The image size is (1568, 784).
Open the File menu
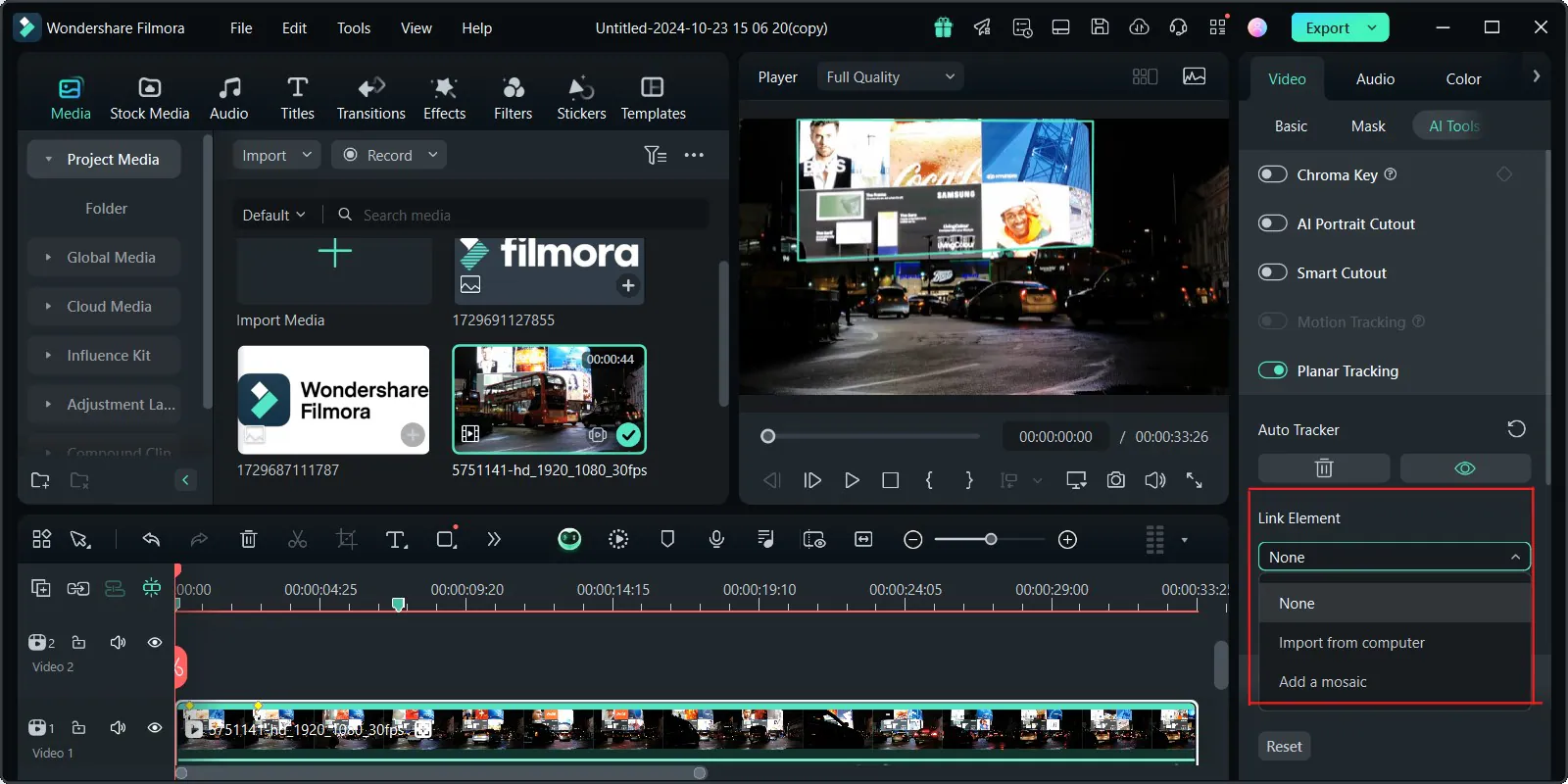[241, 27]
